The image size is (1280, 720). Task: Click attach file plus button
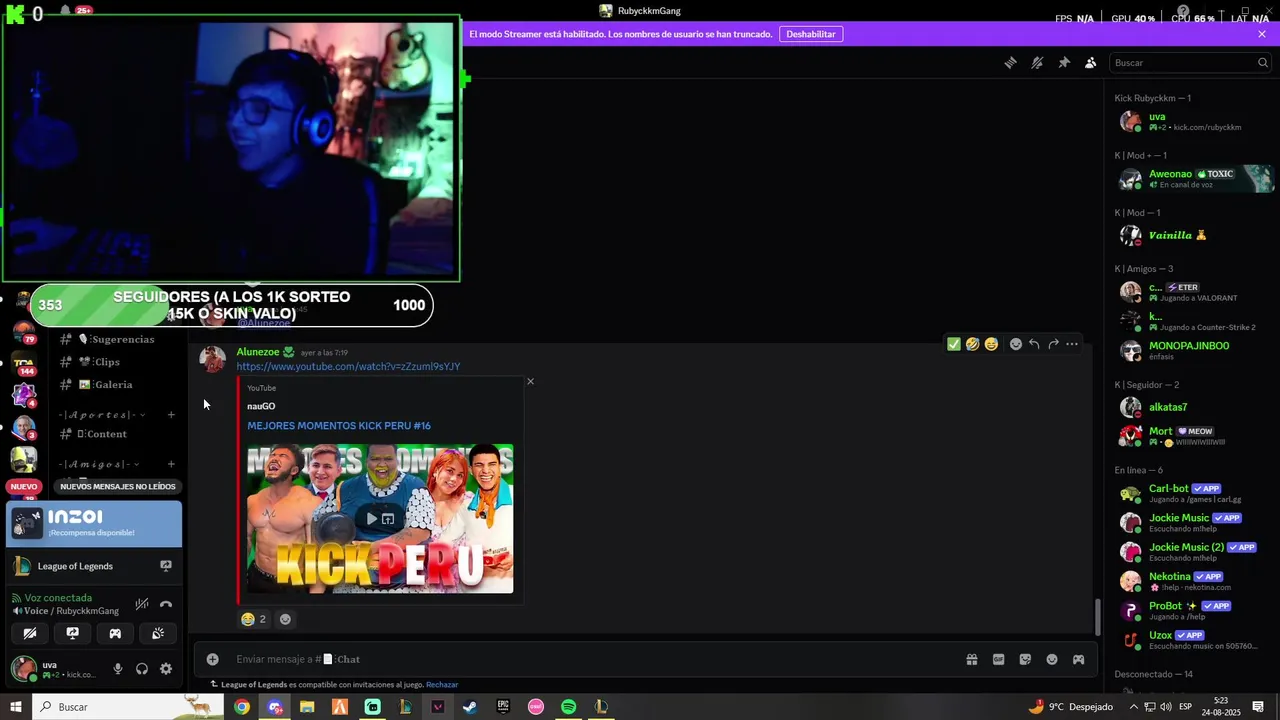click(212, 659)
